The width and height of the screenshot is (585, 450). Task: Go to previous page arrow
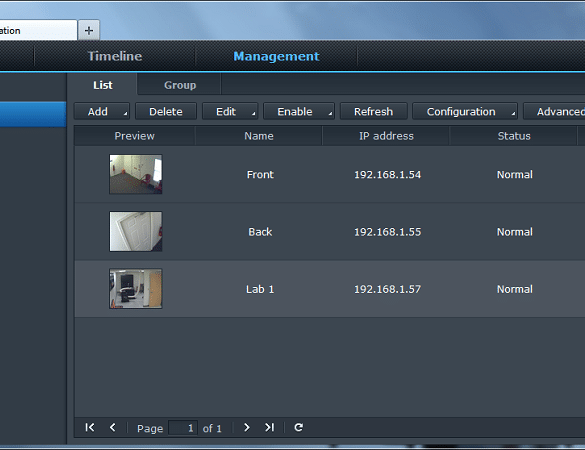coord(113,427)
